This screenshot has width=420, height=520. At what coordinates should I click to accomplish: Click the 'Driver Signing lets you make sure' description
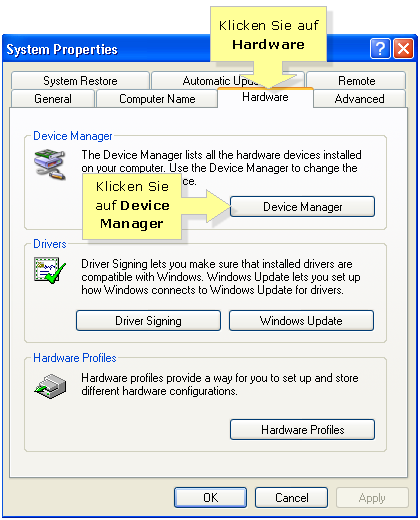221,277
